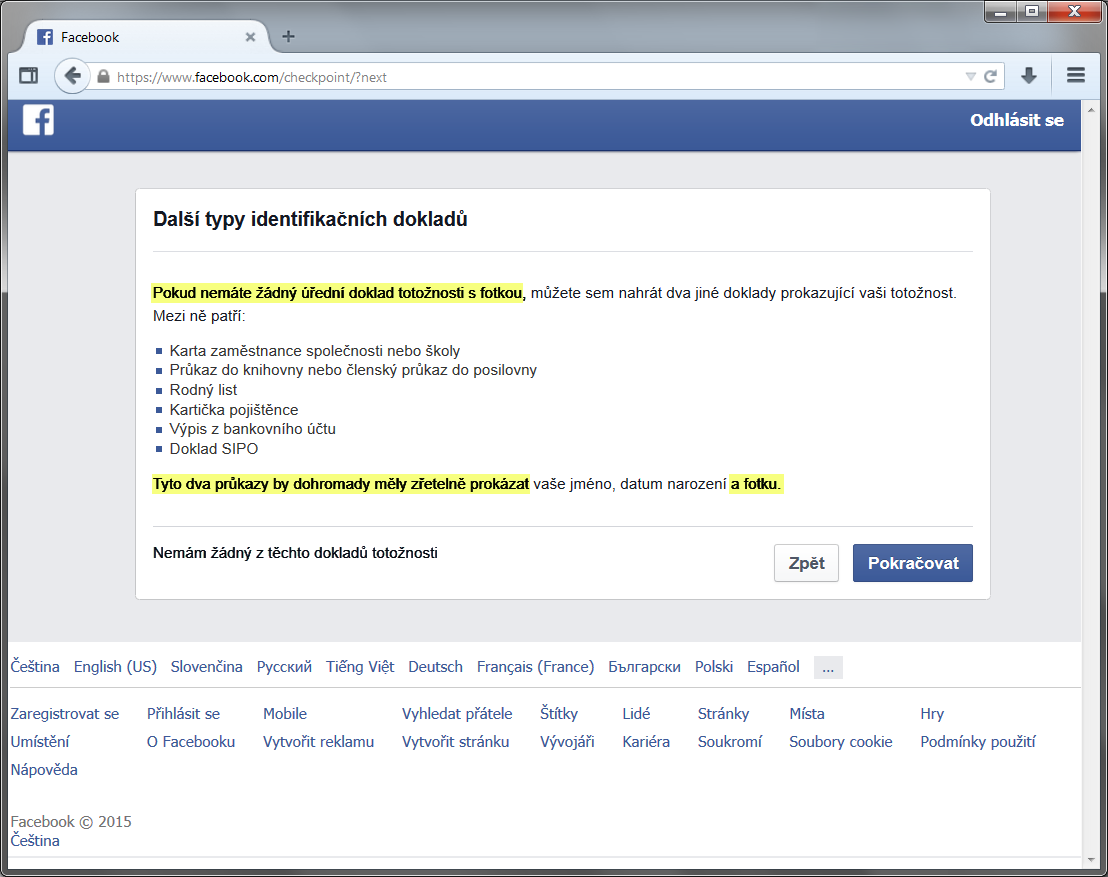Click the Zpět button
1108x877 pixels.
click(806, 563)
